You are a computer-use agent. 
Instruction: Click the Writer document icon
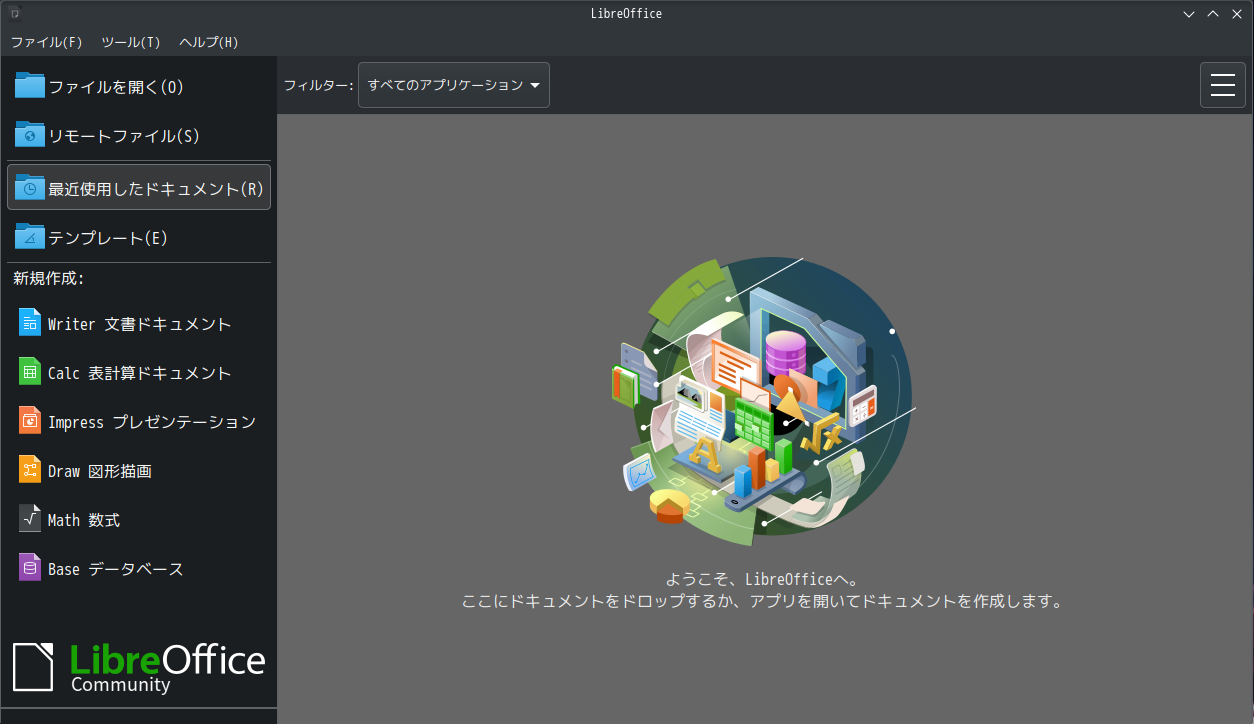click(30, 323)
